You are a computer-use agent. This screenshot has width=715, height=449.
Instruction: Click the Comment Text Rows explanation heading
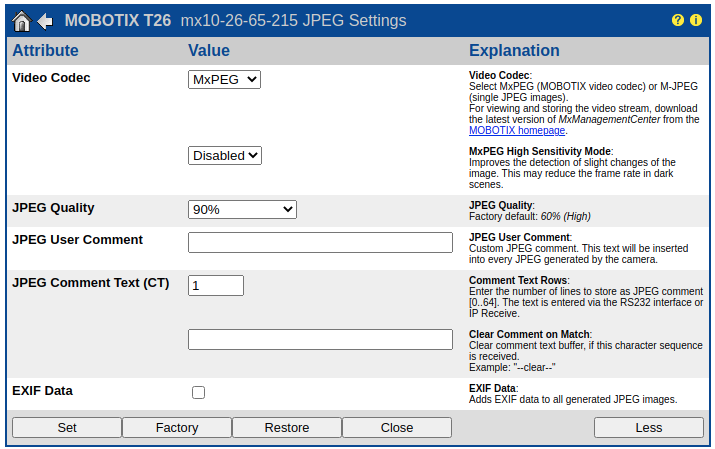(518, 280)
